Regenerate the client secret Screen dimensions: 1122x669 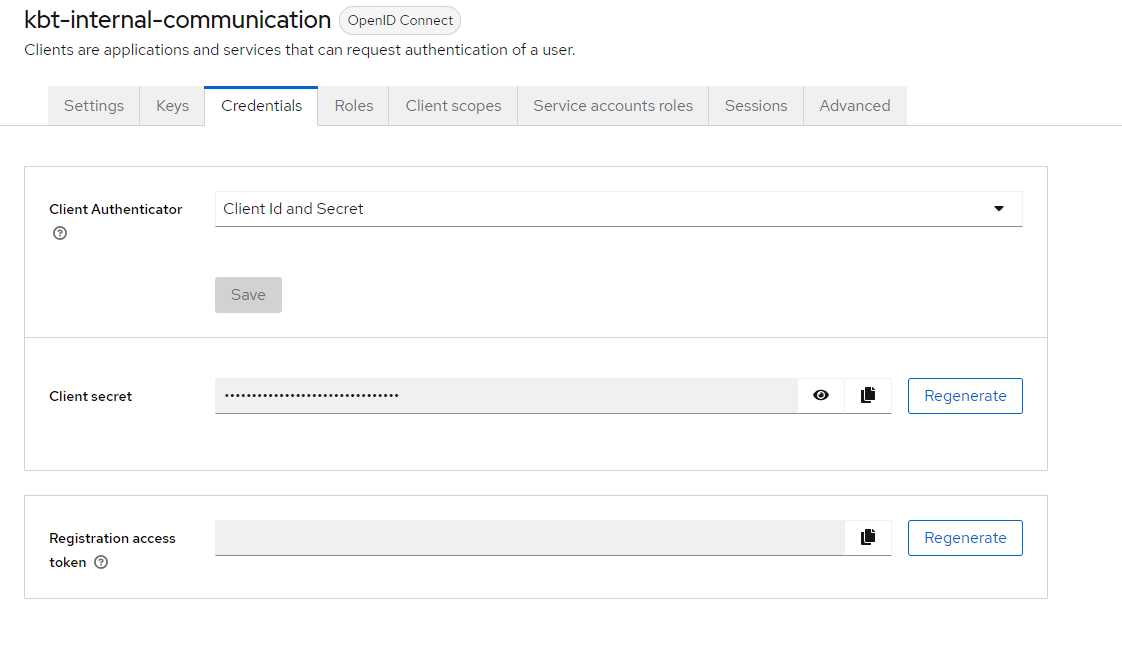[965, 396]
